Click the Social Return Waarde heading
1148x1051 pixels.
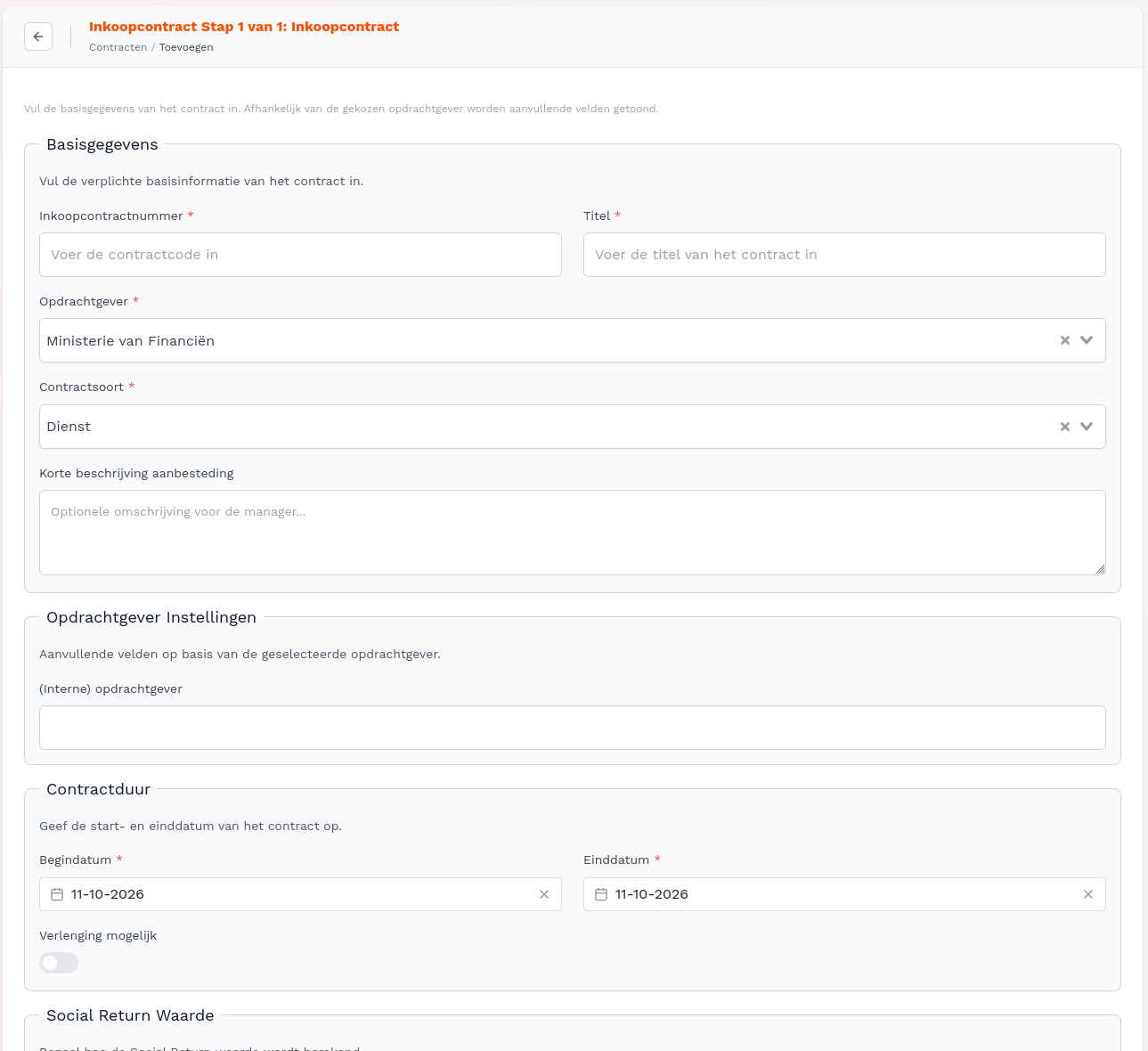click(x=130, y=1015)
